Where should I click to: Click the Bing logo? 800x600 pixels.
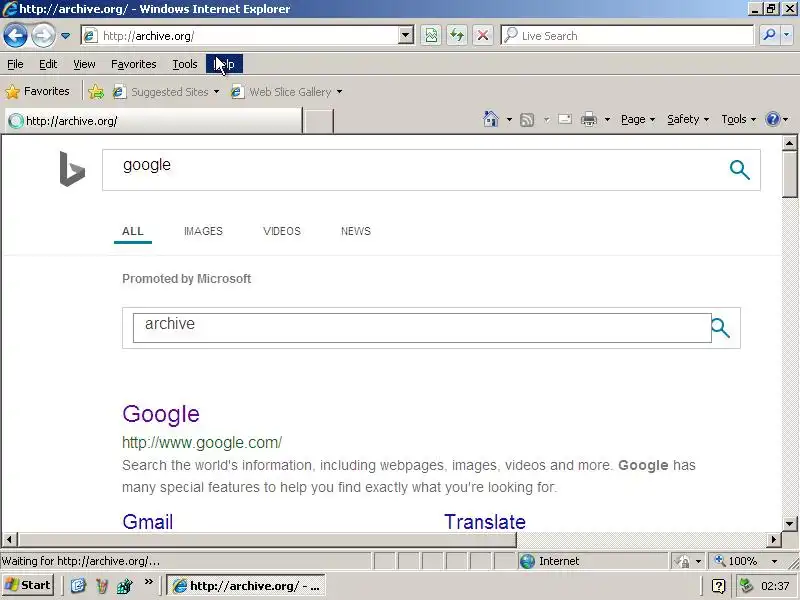[72, 169]
